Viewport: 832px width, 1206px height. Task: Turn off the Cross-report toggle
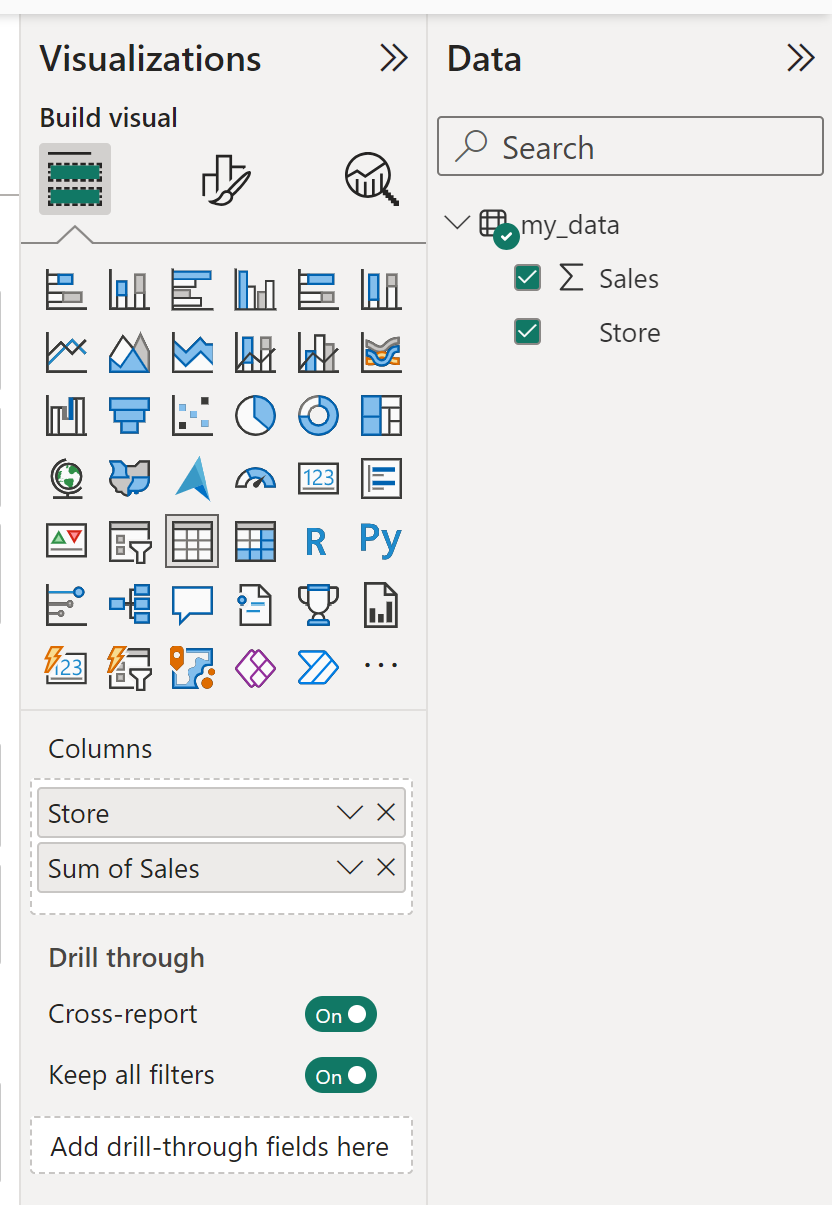click(341, 1014)
